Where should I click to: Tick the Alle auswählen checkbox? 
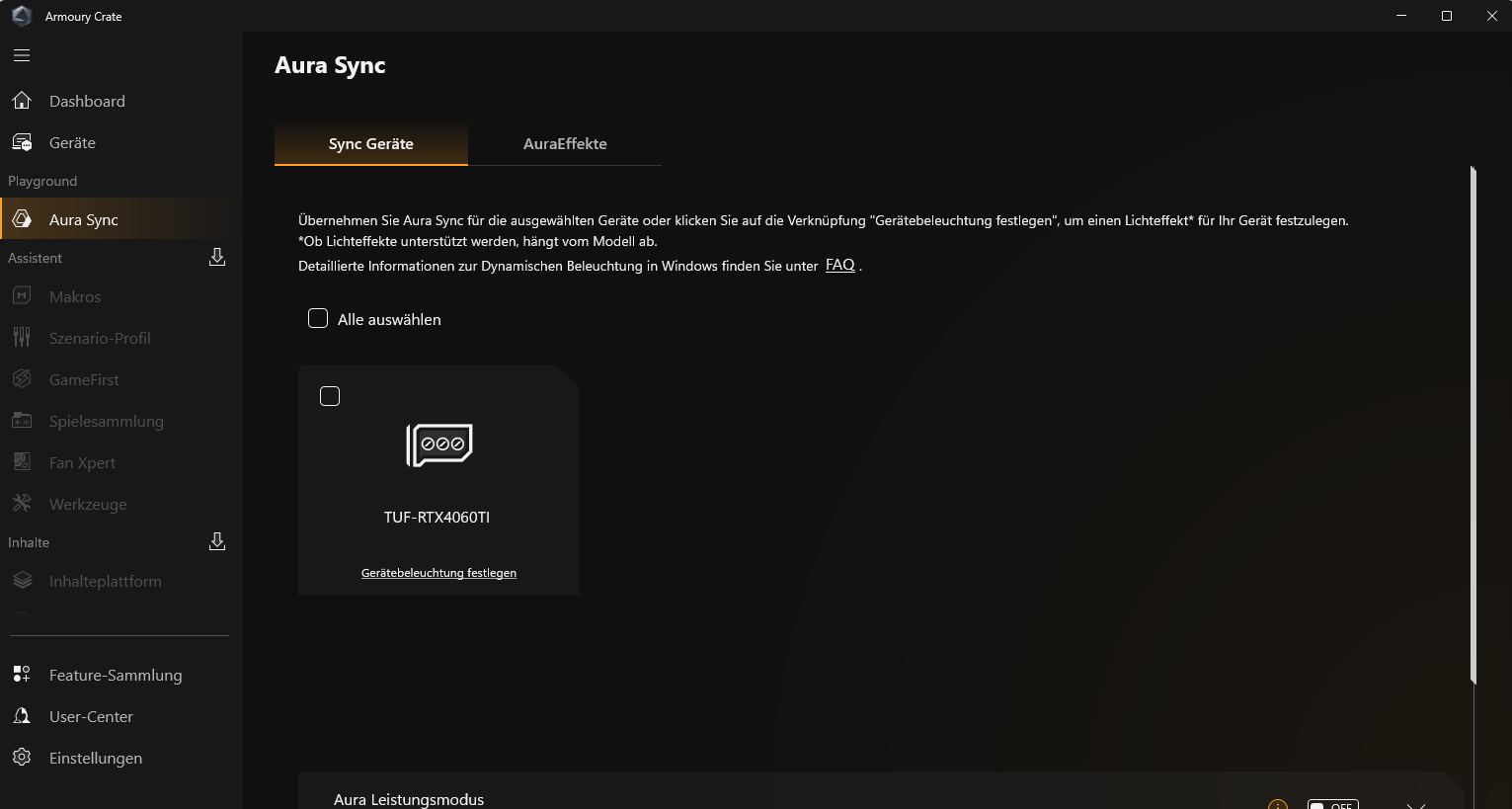tap(318, 318)
